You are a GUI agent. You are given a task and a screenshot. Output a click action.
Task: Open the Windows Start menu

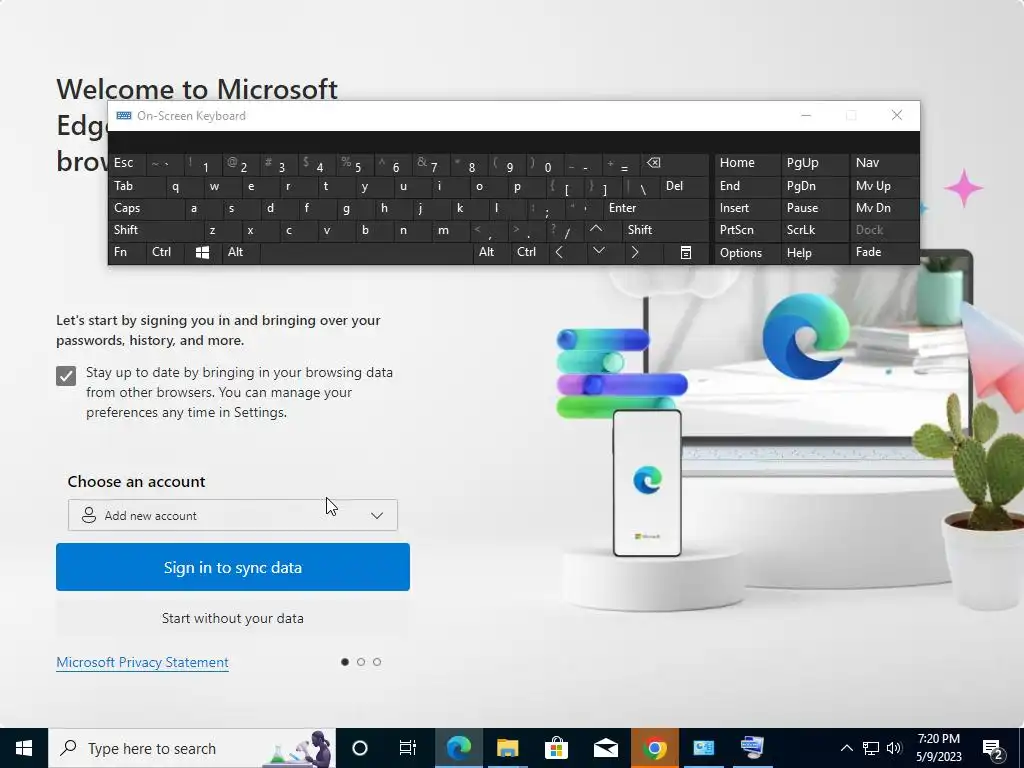click(x=24, y=748)
